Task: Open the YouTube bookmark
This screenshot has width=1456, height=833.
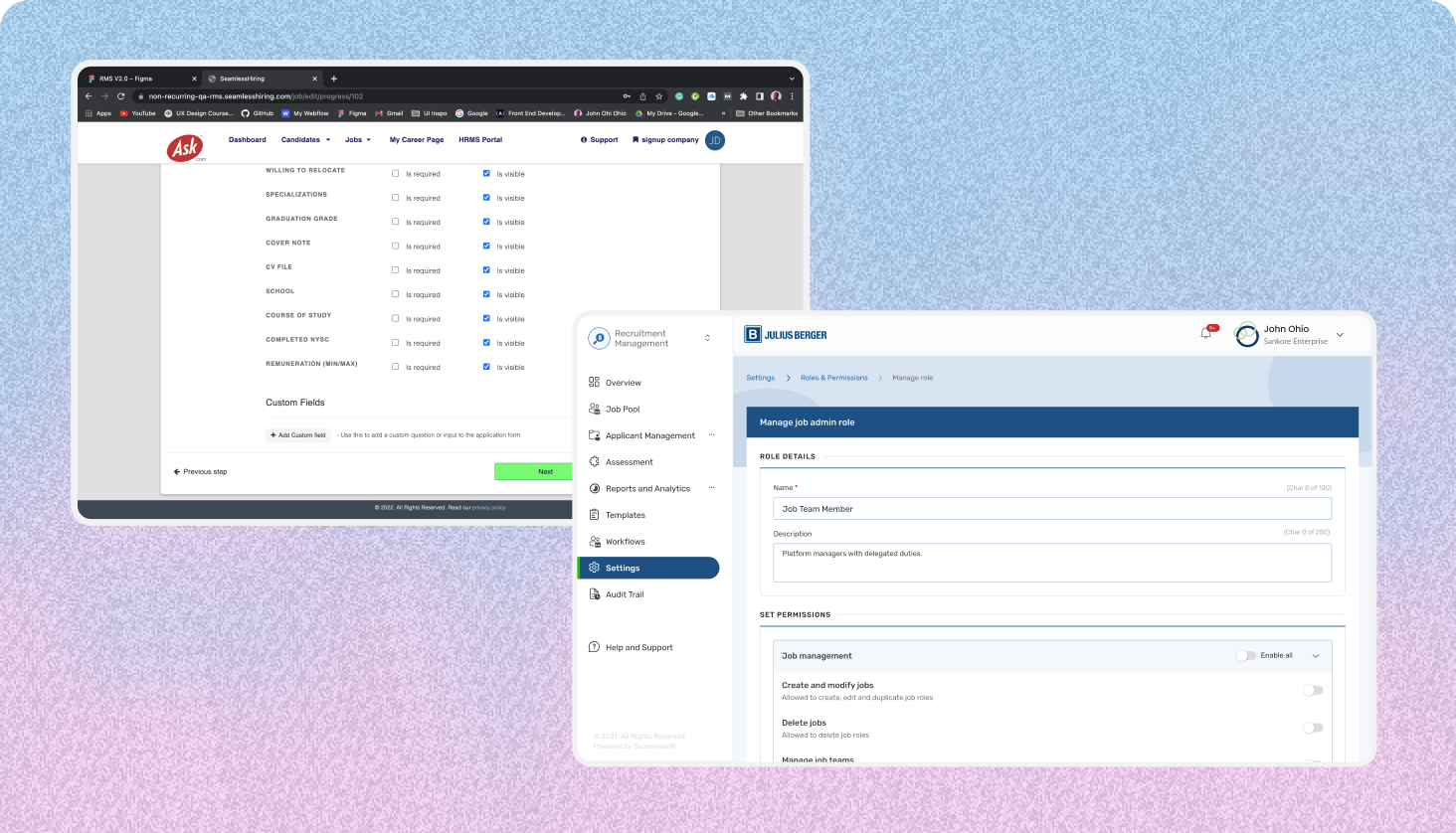Action: [138, 113]
